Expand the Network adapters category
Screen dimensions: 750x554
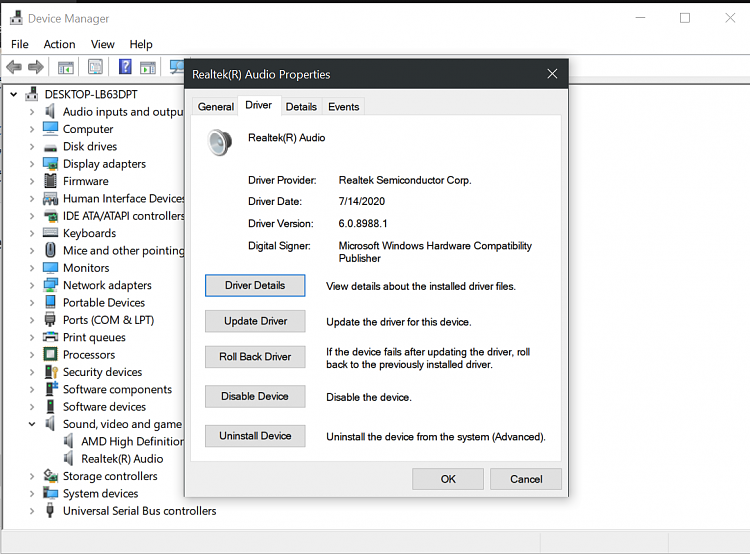(x=32, y=286)
